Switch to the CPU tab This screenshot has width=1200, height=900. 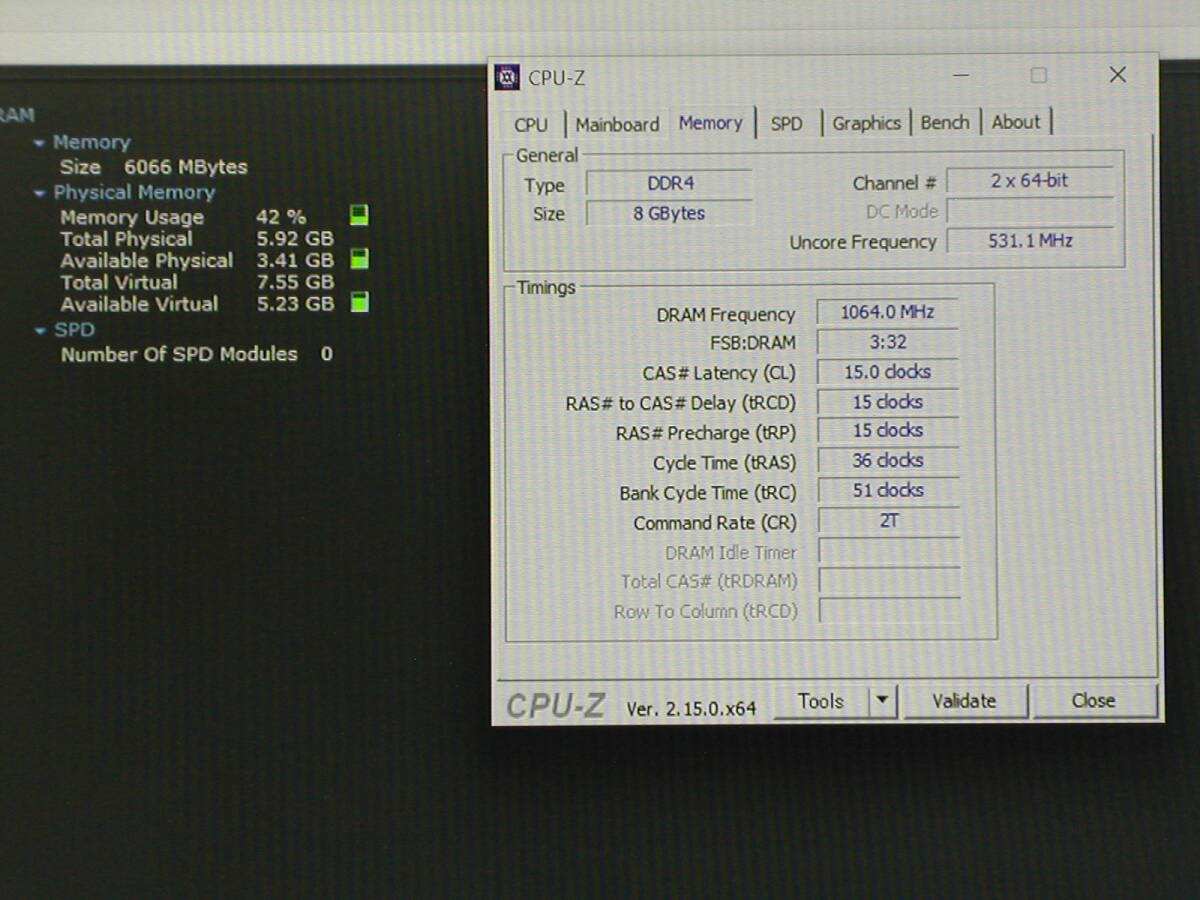tap(531, 124)
